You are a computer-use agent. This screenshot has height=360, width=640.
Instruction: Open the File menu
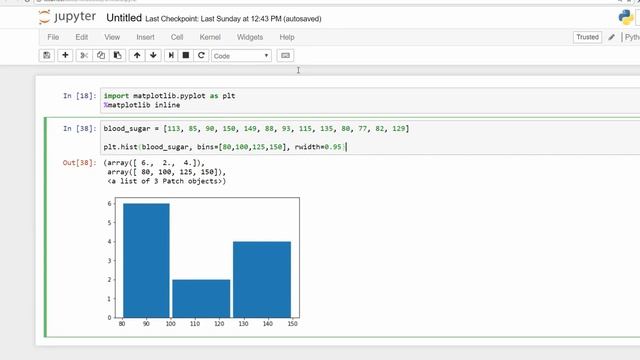pyautogui.click(x=53, y=37)
